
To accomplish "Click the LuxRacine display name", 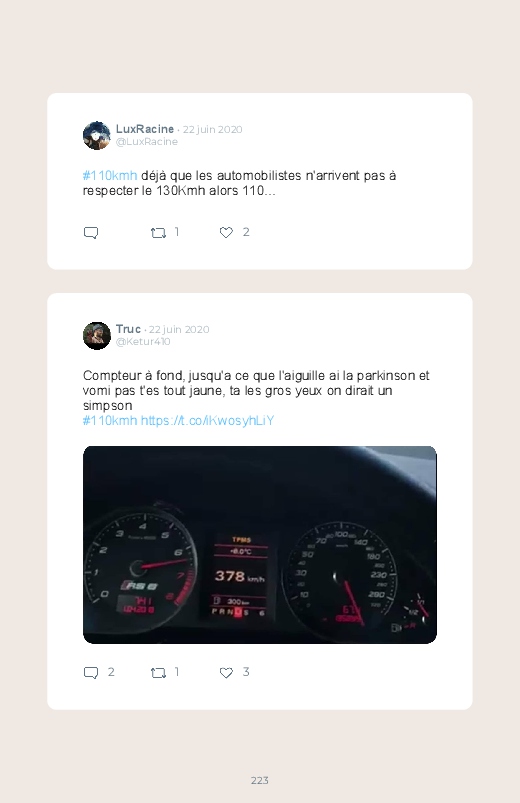I will tap(144, 129).
